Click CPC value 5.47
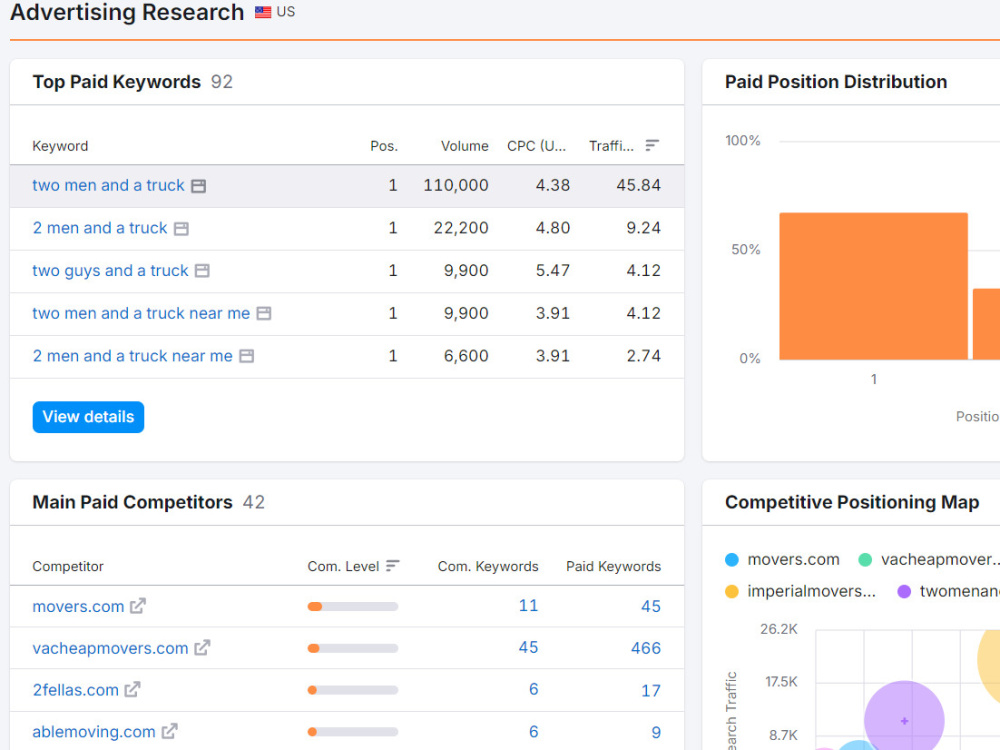The height and width of the screenshot is (750, 1000). tap(552, 270)
